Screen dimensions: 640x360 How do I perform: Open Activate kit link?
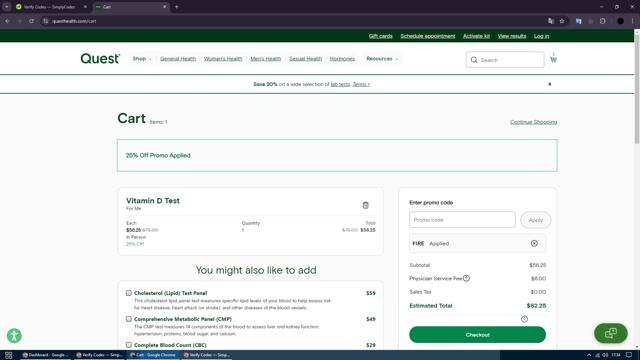click(476, 36)
